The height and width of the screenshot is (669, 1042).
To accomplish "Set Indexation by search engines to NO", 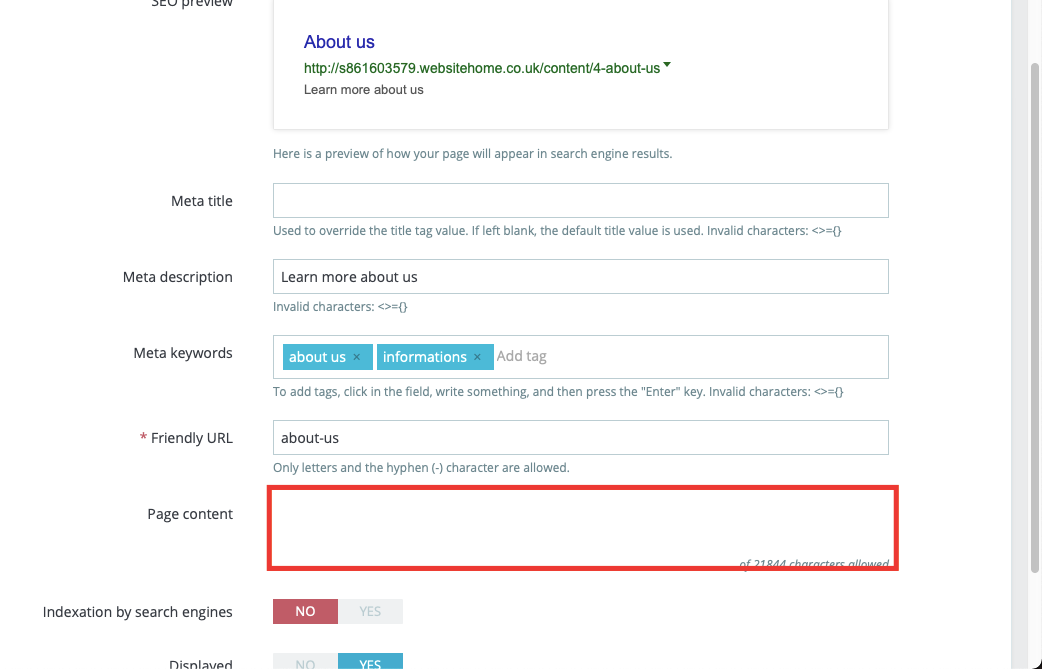I will [305, 611].
